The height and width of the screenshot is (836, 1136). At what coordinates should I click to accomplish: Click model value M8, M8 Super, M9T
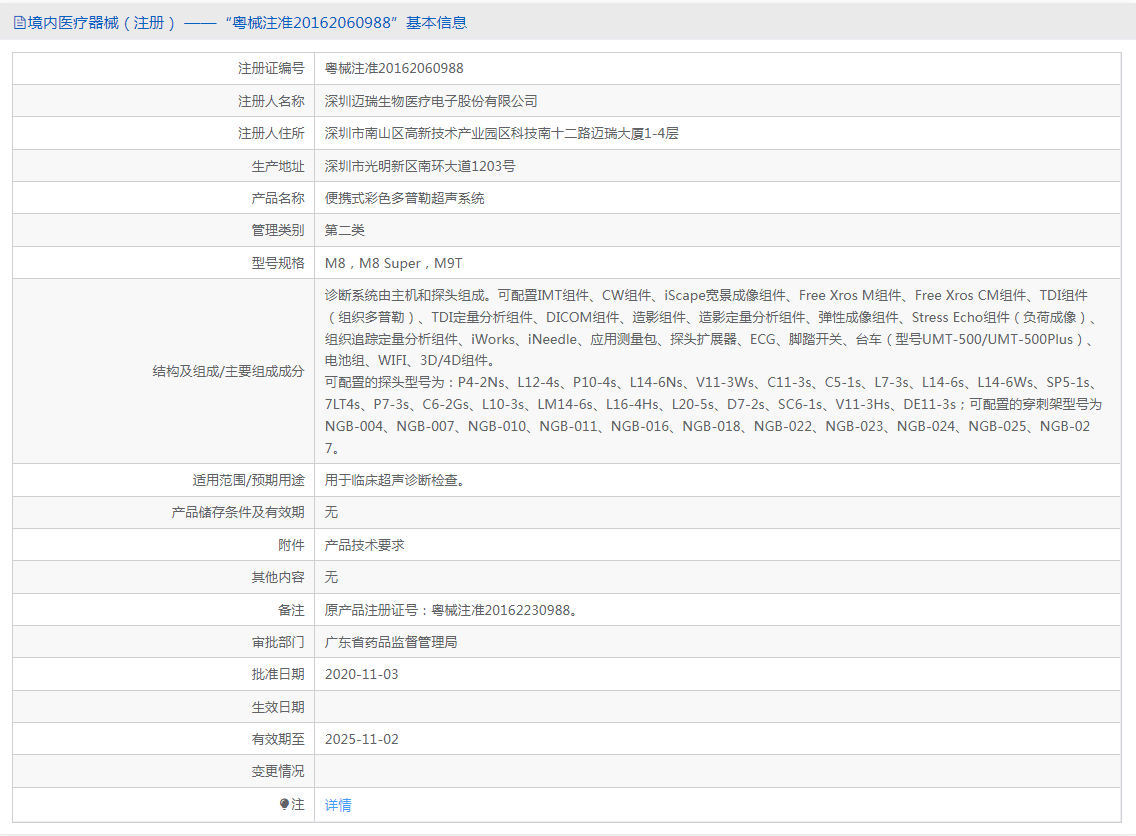[x=393, y=264]
